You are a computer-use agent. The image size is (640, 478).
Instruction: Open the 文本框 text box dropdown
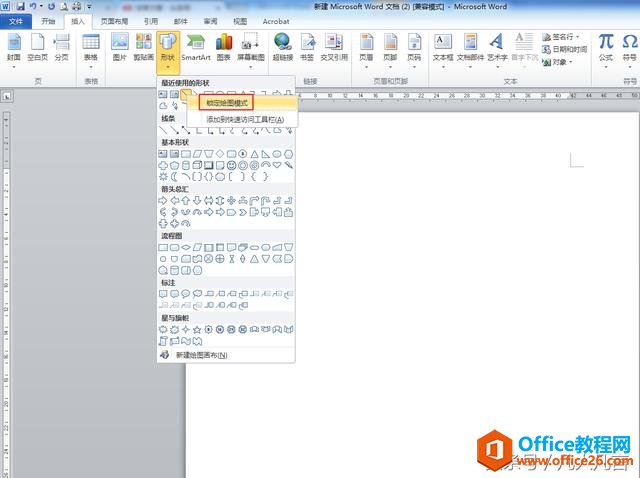tap(443, 51)
